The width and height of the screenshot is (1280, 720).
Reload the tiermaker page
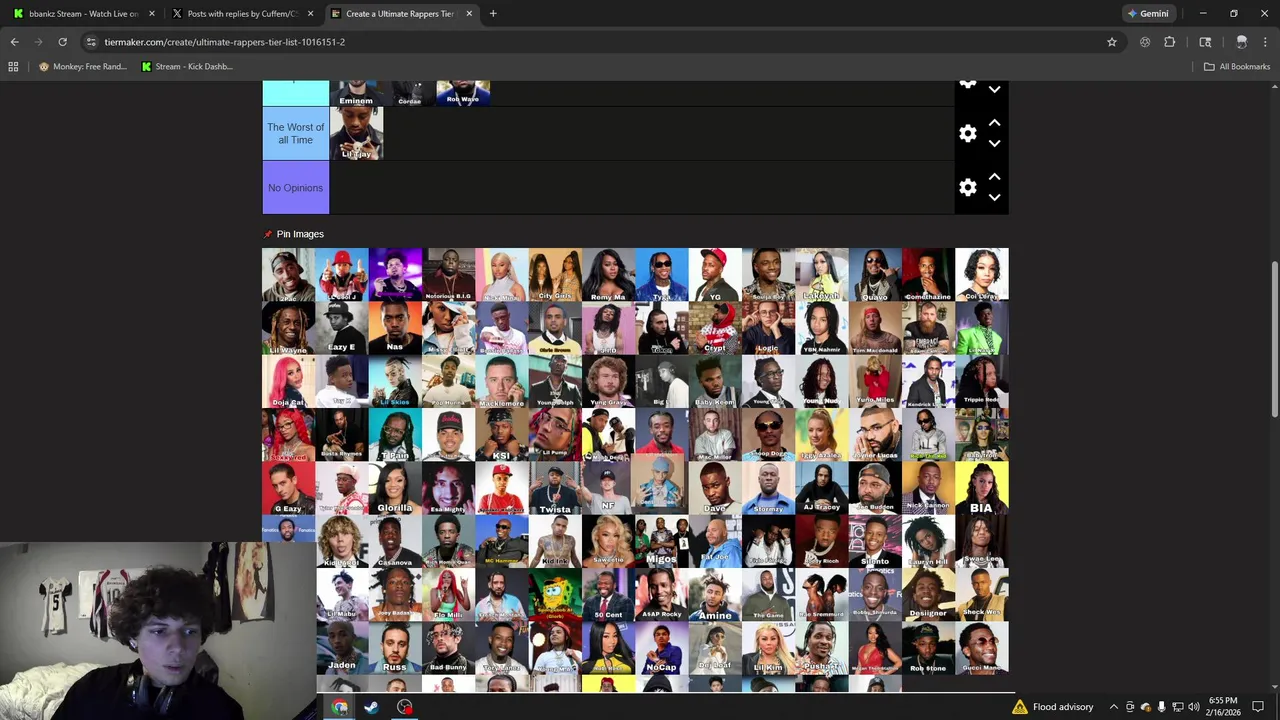pos(62,42)
